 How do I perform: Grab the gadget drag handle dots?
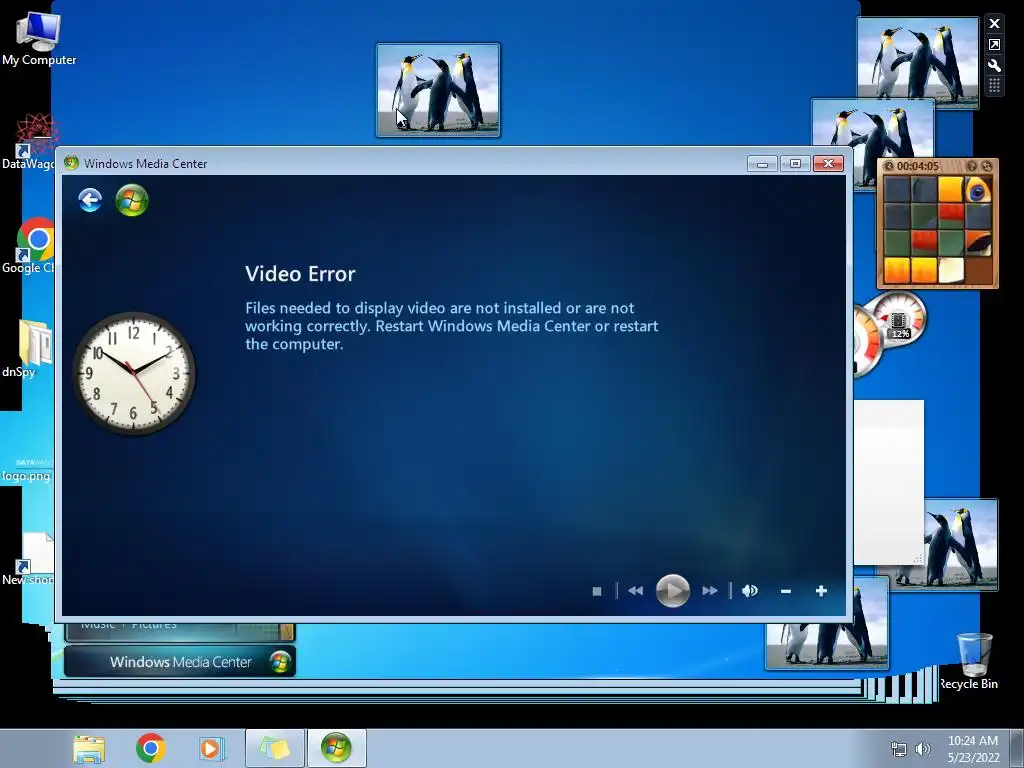tap(995, 86)
